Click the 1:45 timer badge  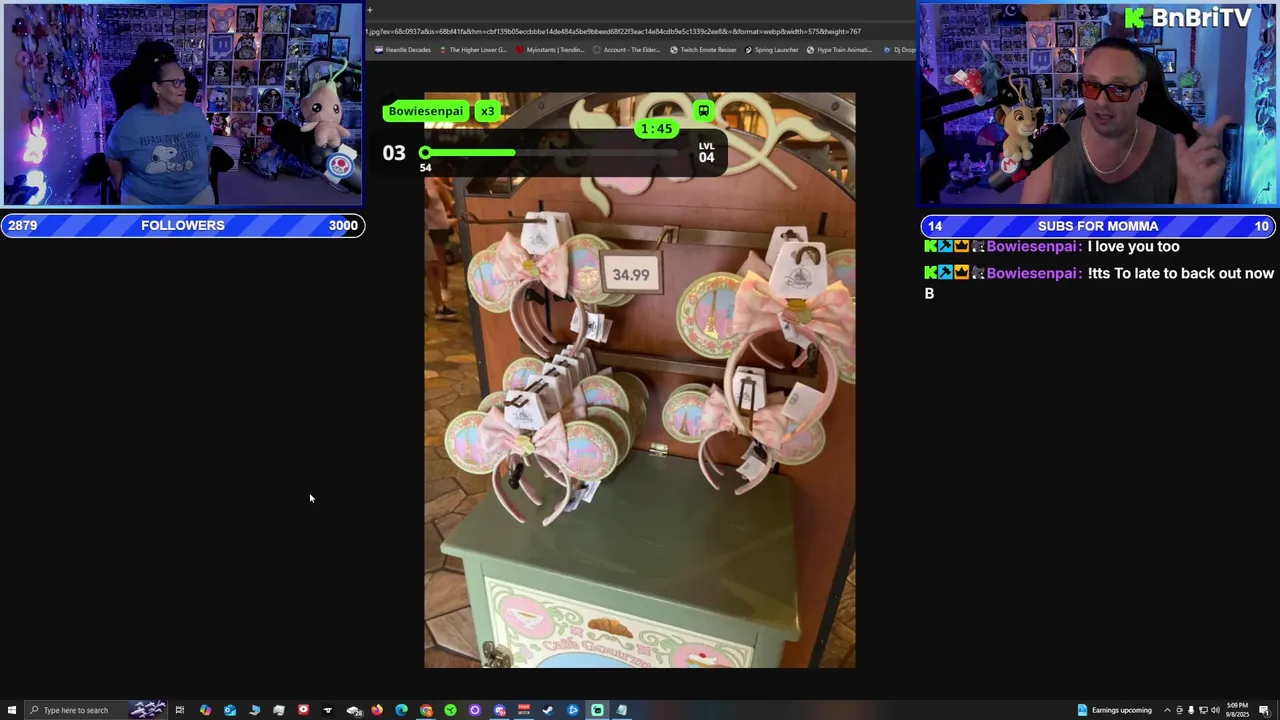point(656,129)
